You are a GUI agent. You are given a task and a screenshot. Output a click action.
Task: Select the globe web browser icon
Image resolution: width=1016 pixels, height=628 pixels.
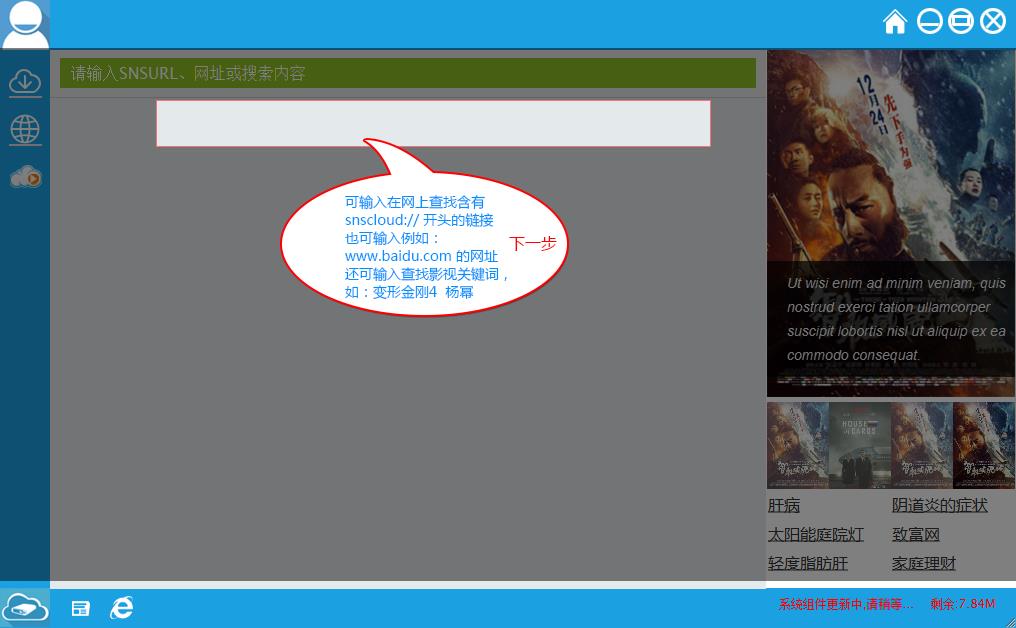[25, 129]
